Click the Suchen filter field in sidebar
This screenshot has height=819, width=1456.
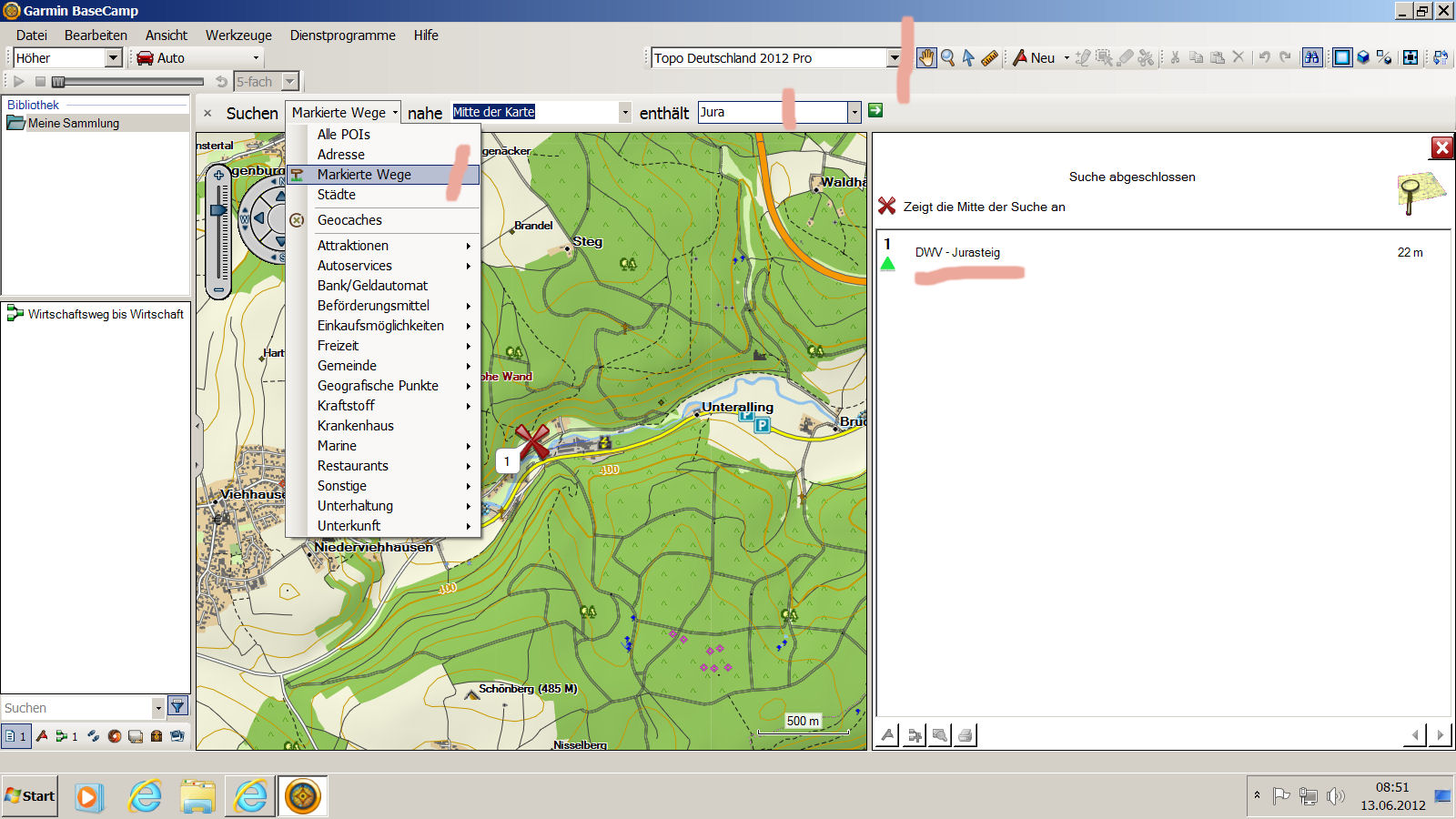pyautogui.click(x=76, y=708)
